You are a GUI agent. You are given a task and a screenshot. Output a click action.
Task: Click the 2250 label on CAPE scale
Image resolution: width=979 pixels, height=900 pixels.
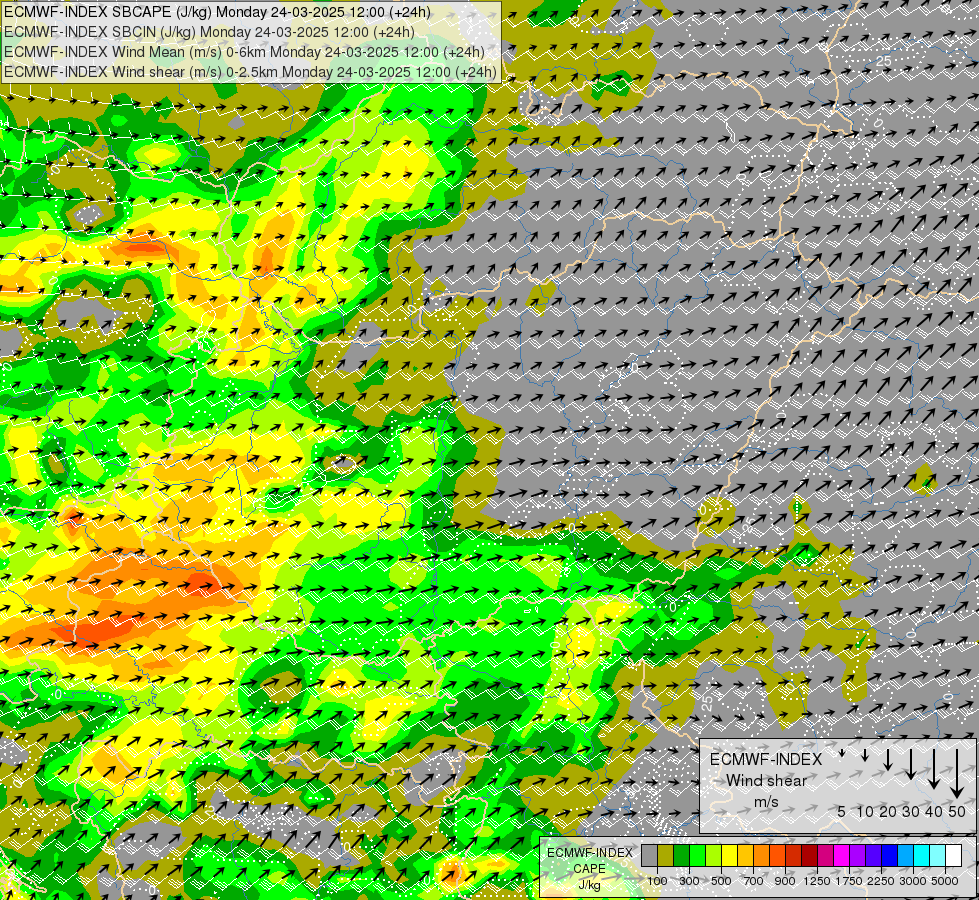880,881
